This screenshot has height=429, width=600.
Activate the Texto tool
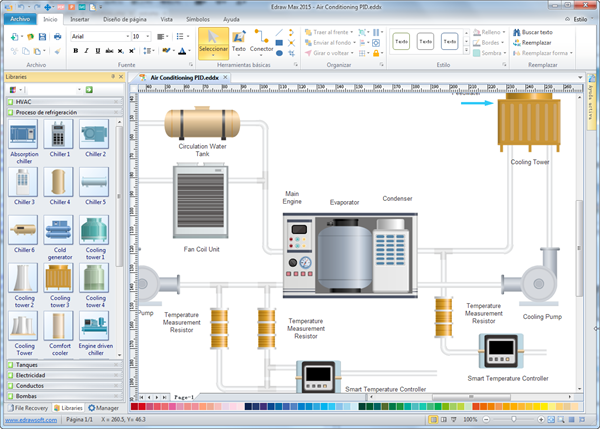(239, 40)
